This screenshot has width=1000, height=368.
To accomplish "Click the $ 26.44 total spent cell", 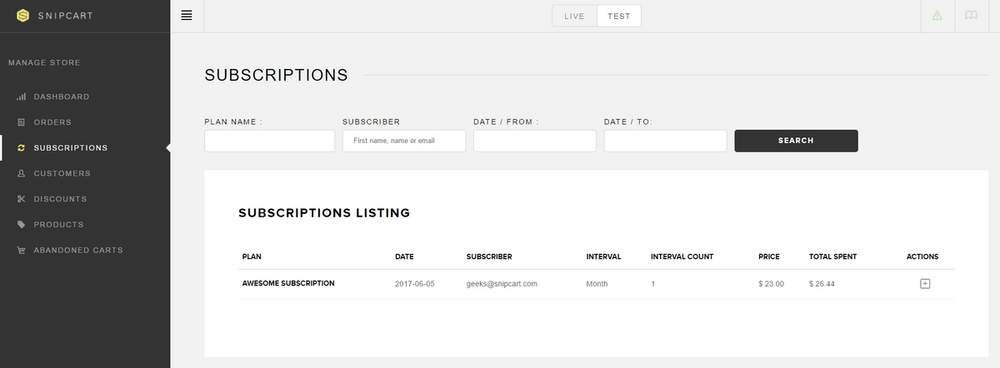I will pyautogui.click(x=821, y=284).
